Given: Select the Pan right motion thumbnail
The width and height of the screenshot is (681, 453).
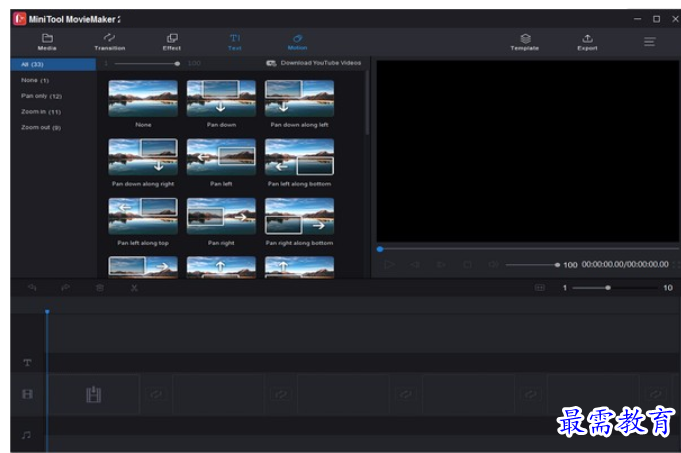Looking at the screenshot, I should [221, 216].
